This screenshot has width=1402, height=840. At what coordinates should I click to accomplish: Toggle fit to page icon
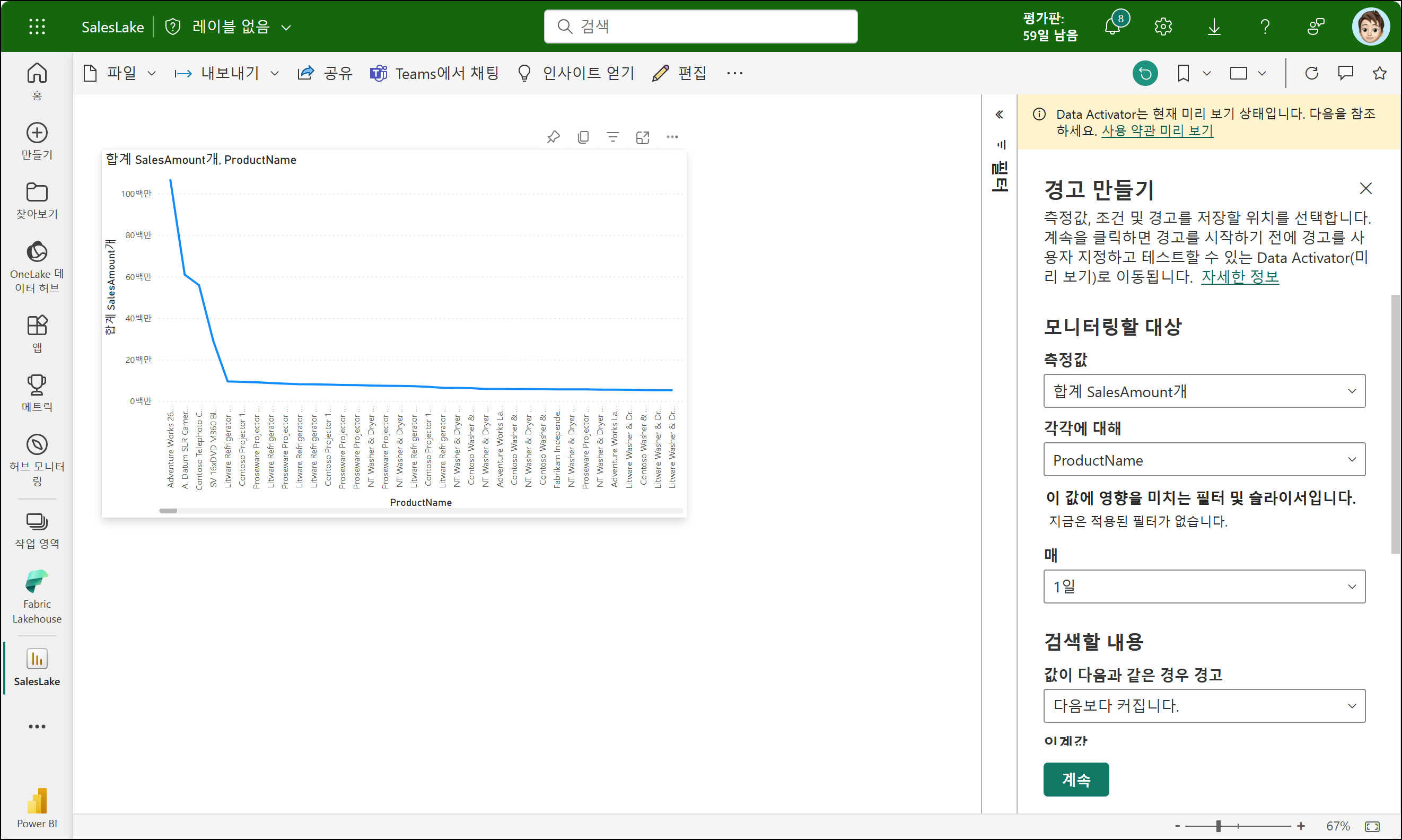[1372, 826]
